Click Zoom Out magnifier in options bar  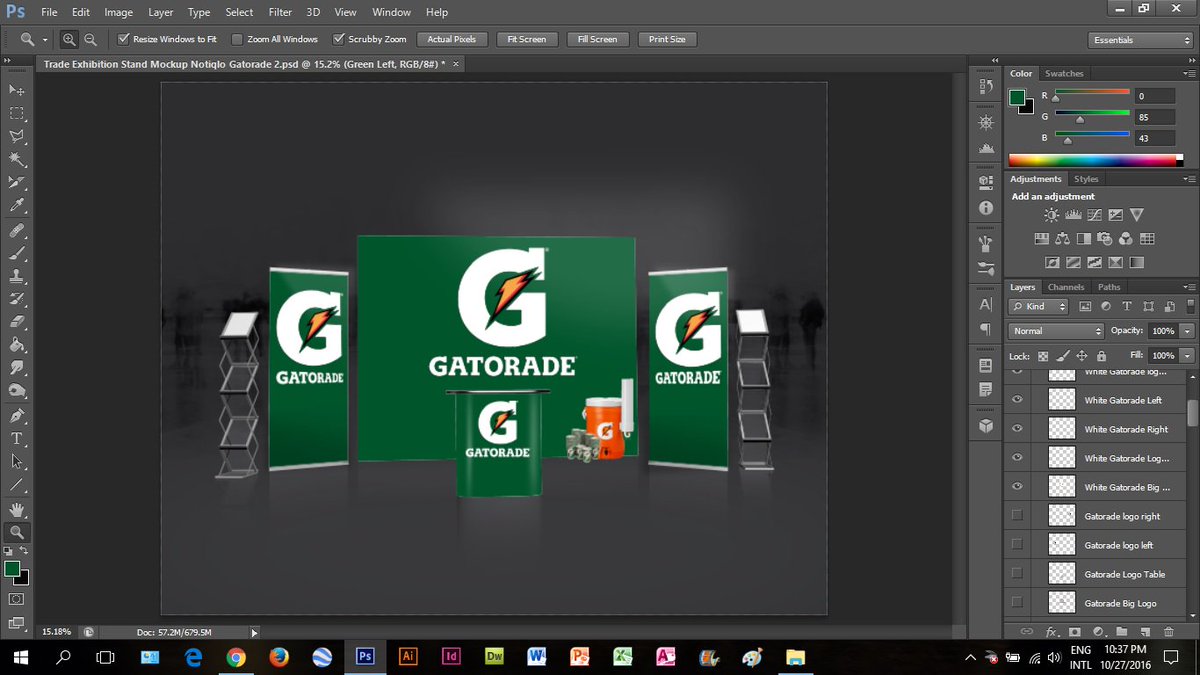coord(90,39)
